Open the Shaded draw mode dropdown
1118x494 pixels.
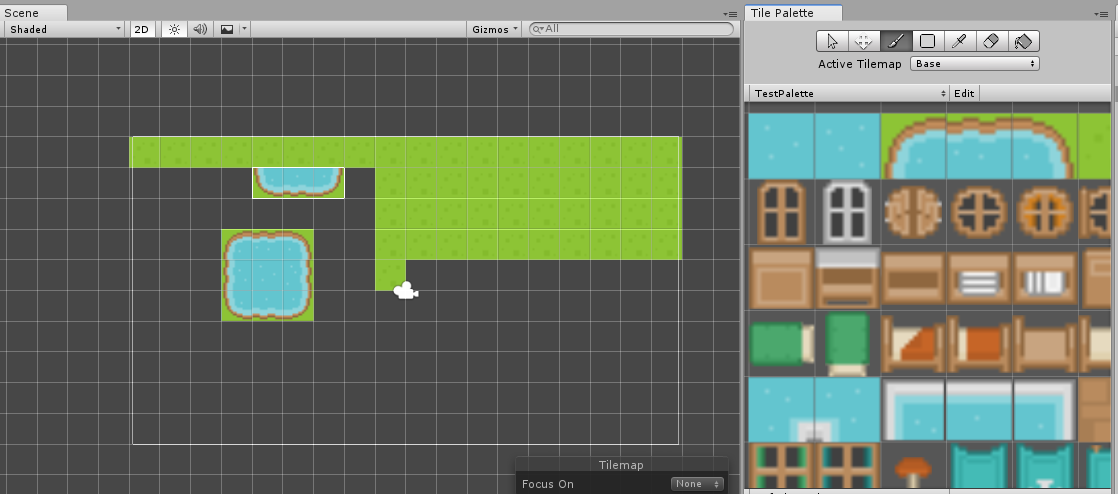click(x=64, y=29)
